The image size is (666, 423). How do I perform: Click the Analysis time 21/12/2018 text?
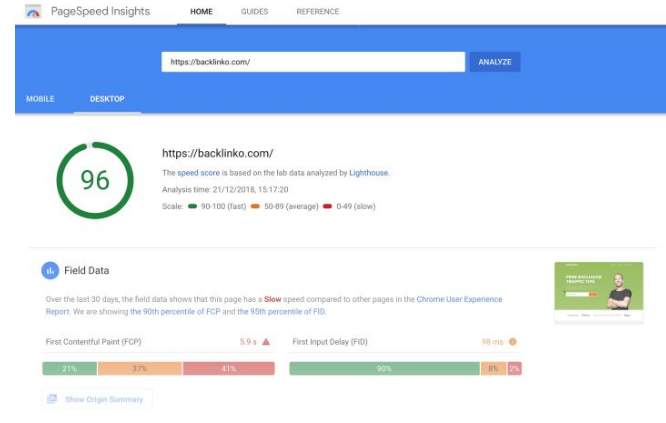[x=225, y=189]
